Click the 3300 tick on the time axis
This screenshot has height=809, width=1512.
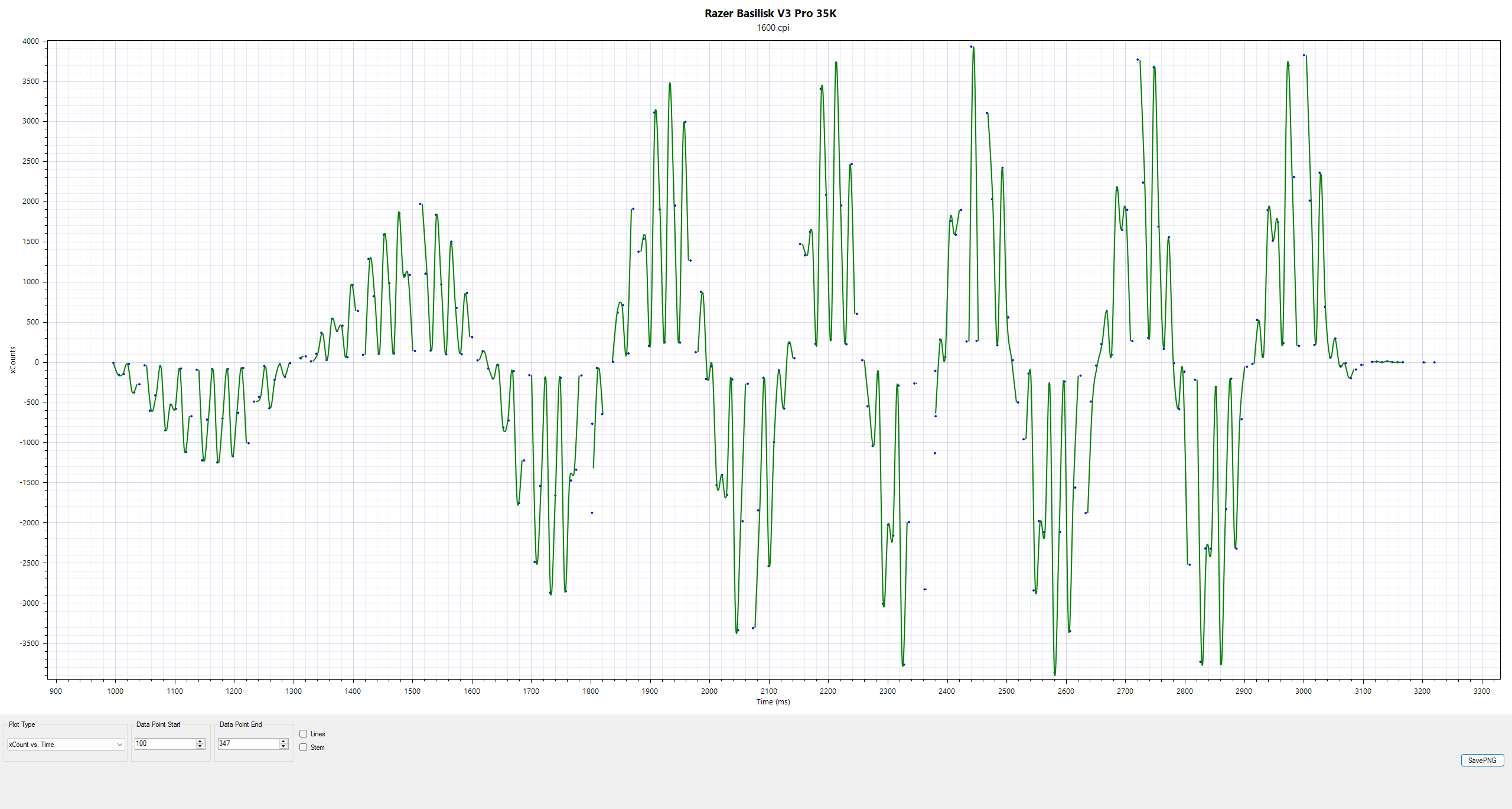(x=1481, y=691)
